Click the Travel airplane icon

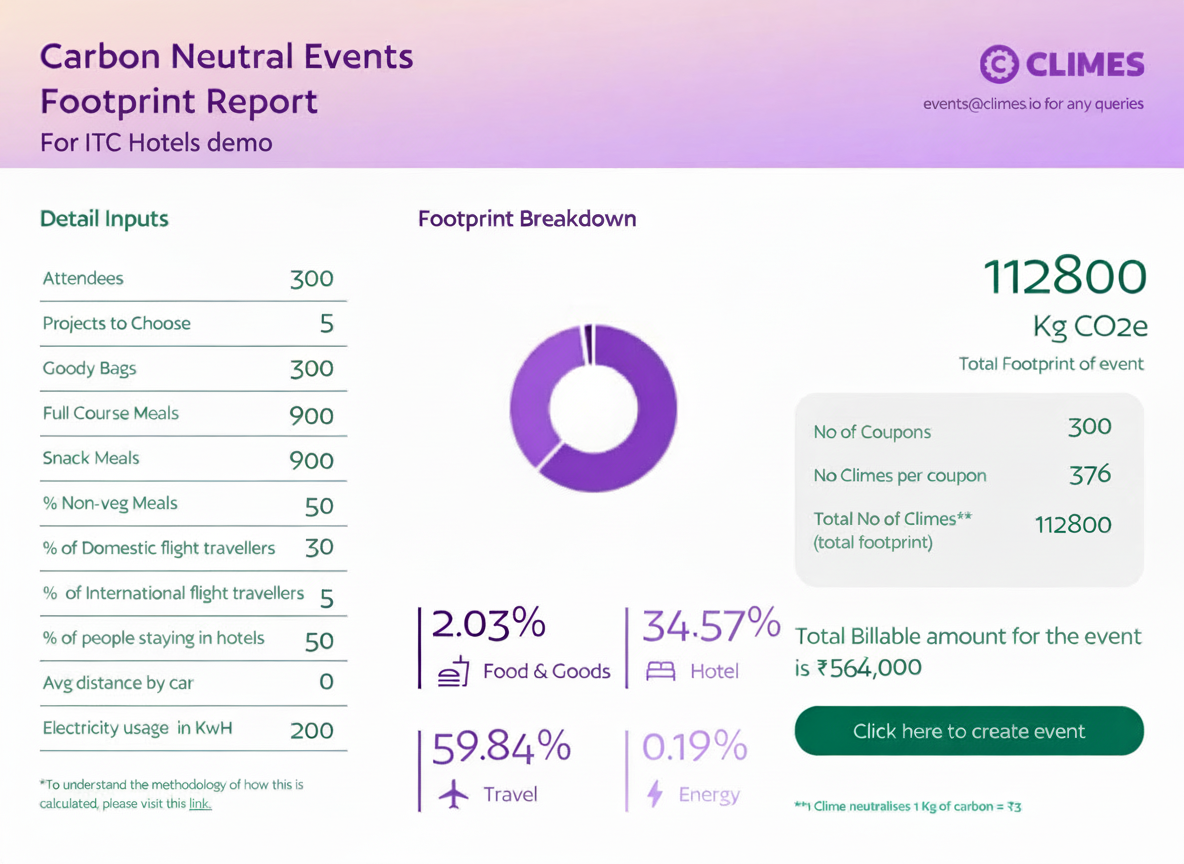click(x=454, y=794)
